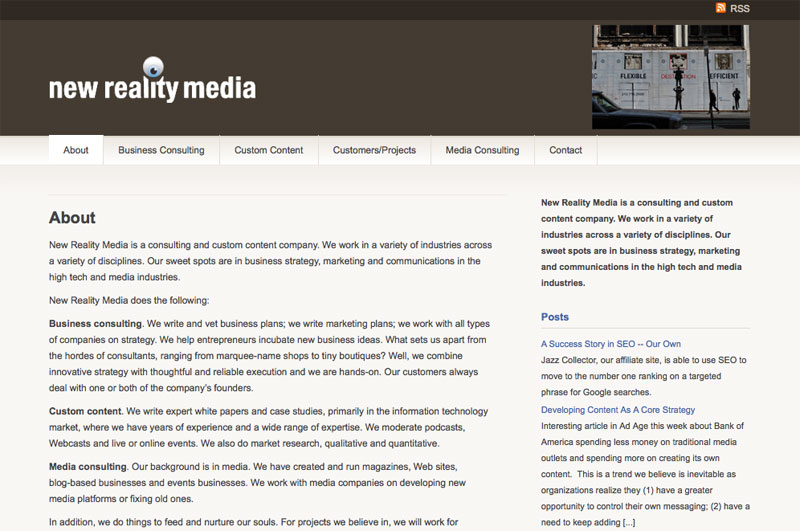The image size is (800, 531).
Task: Open 'Developing Content As A Core Strategy' post
Action: tap(618, 410)
